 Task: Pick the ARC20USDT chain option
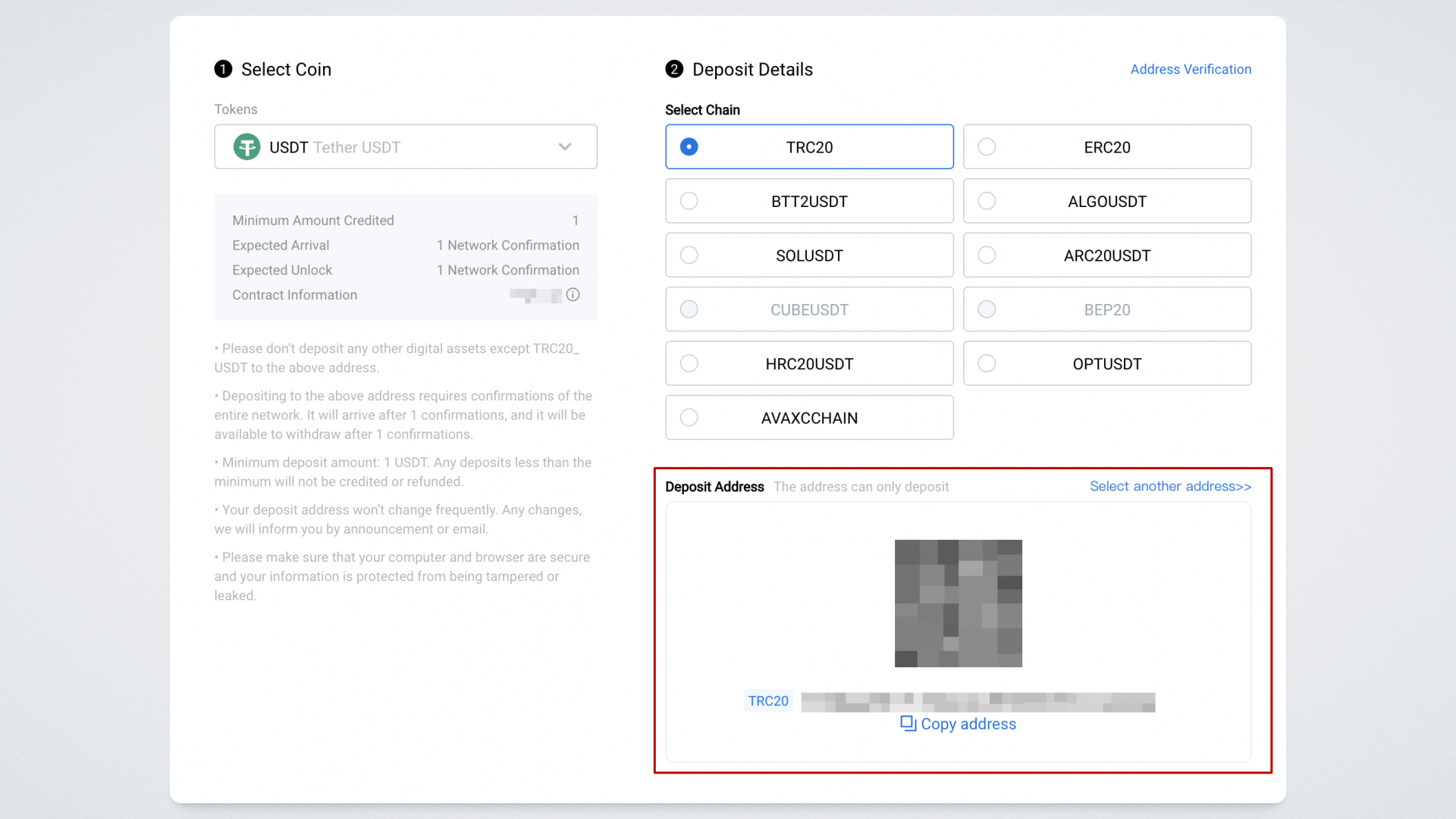coord(1106,256)
